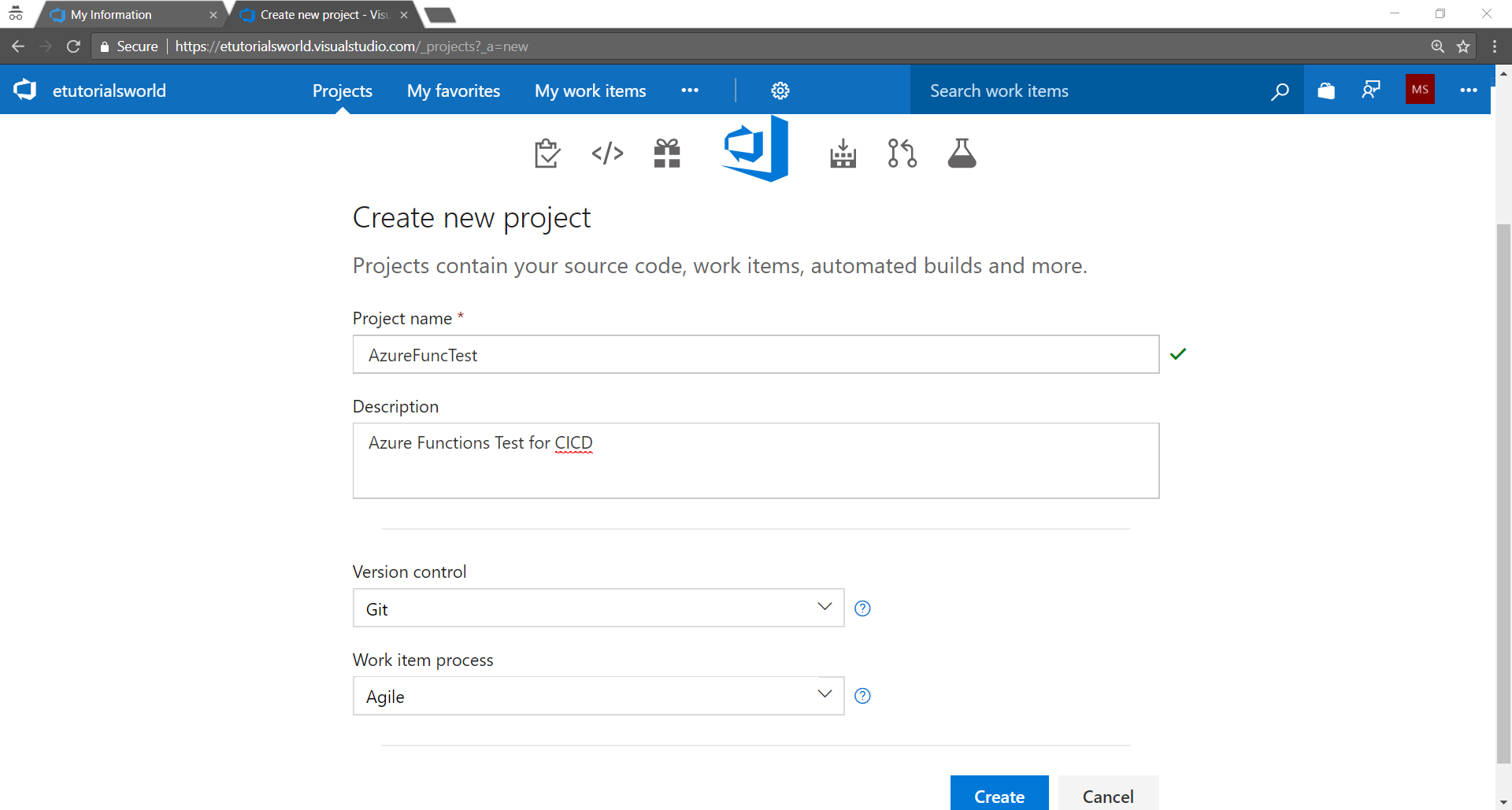The height and width of the screenshot is (810, 1512).
Task: Open the feedback icon in header
Action: 1371,90
